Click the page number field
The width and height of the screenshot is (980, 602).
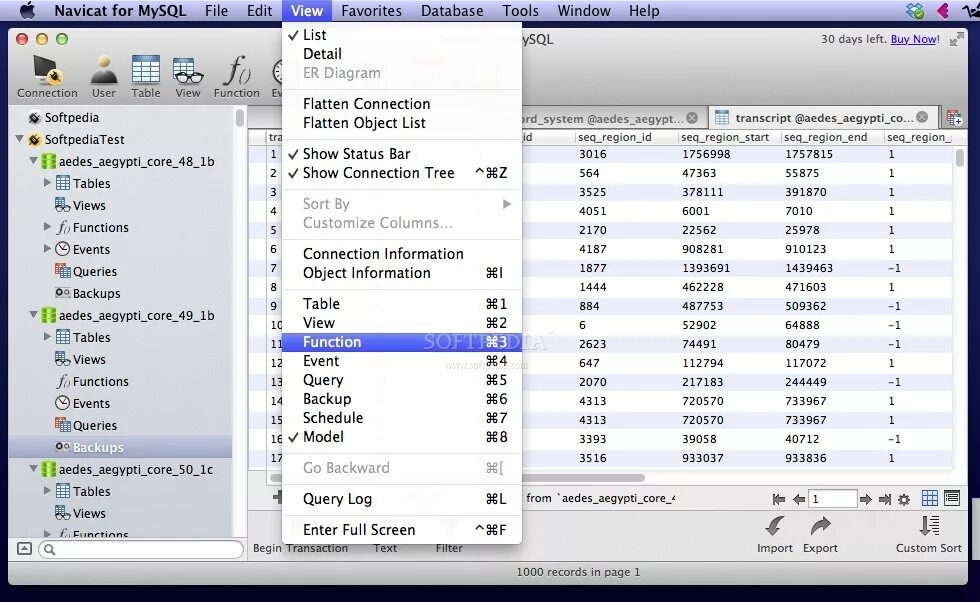tap(832, 499)
